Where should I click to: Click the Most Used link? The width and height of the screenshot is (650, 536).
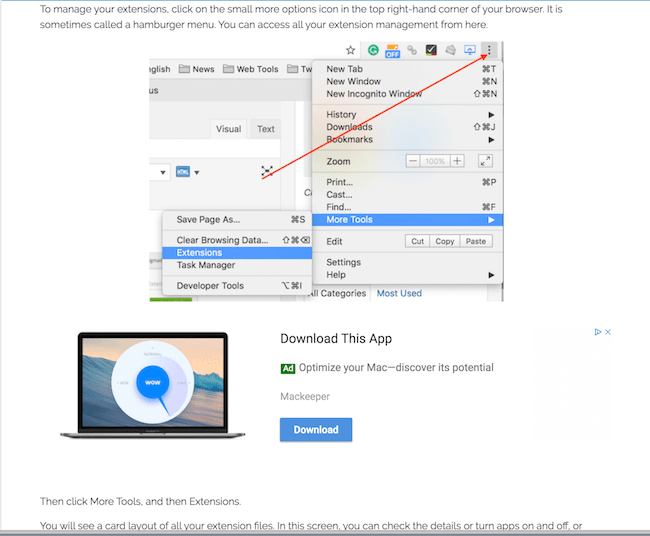click(399, 293)
